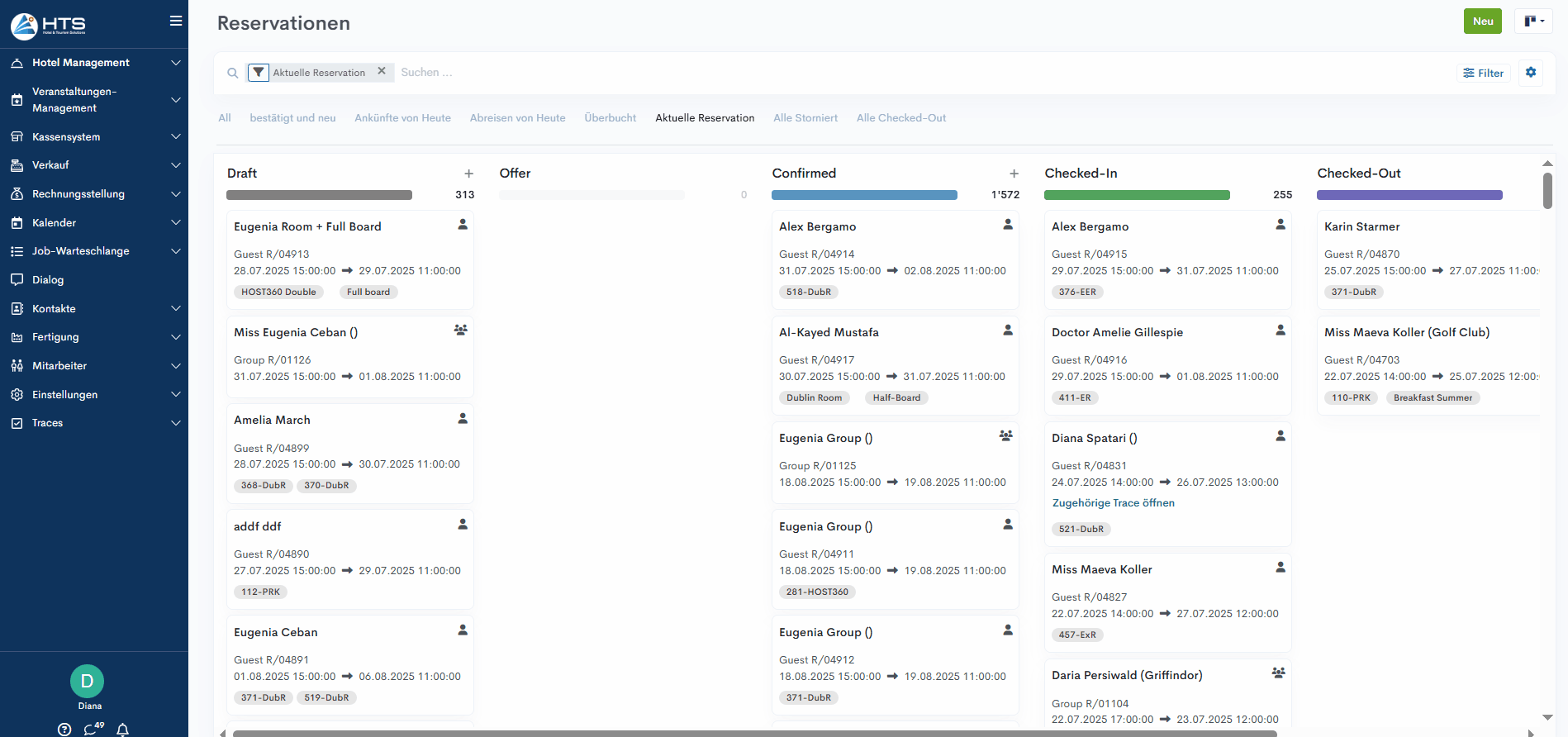Click plus icon in Draft column
The height and width of the screenshot is (737, 1568).
click(x=468, y=174)
